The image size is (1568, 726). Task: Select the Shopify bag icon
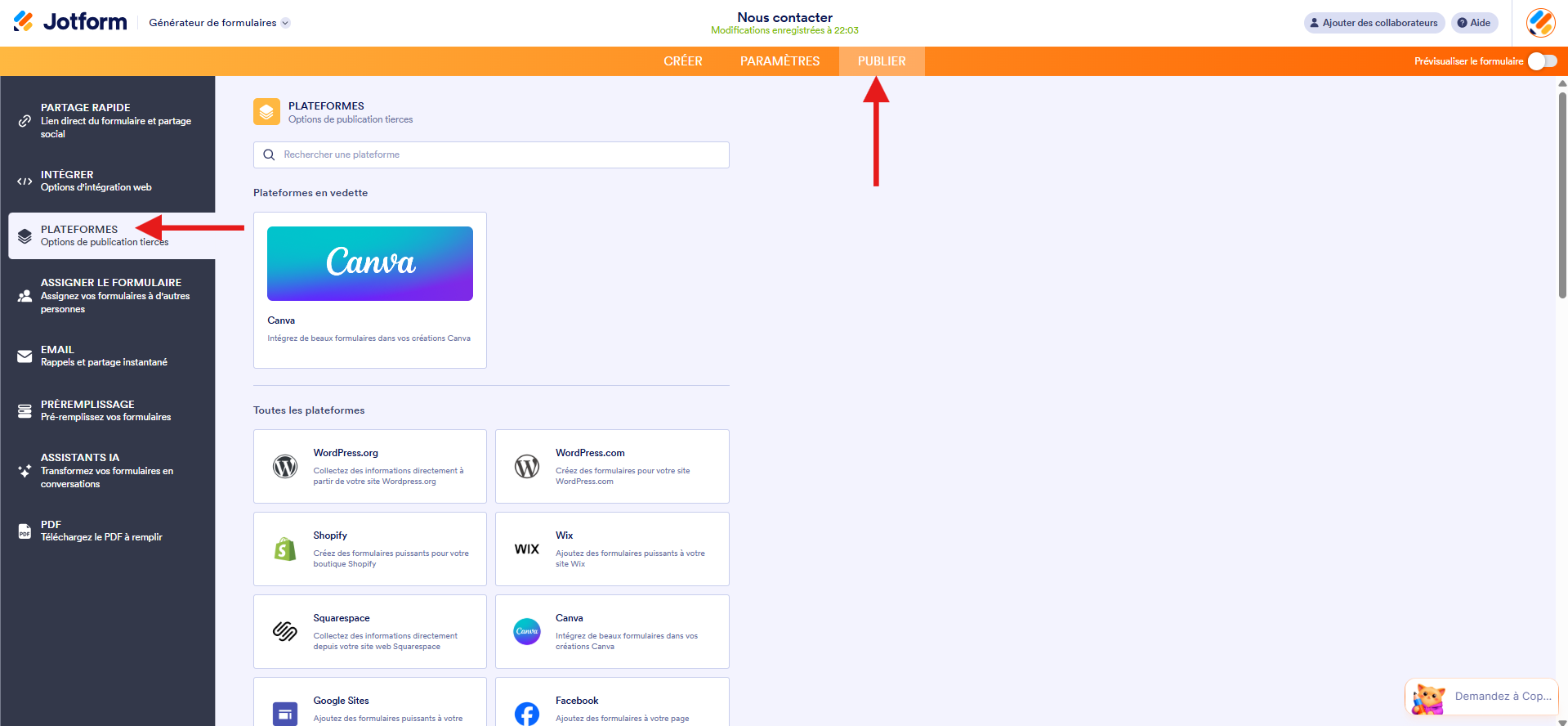point(285,549)
